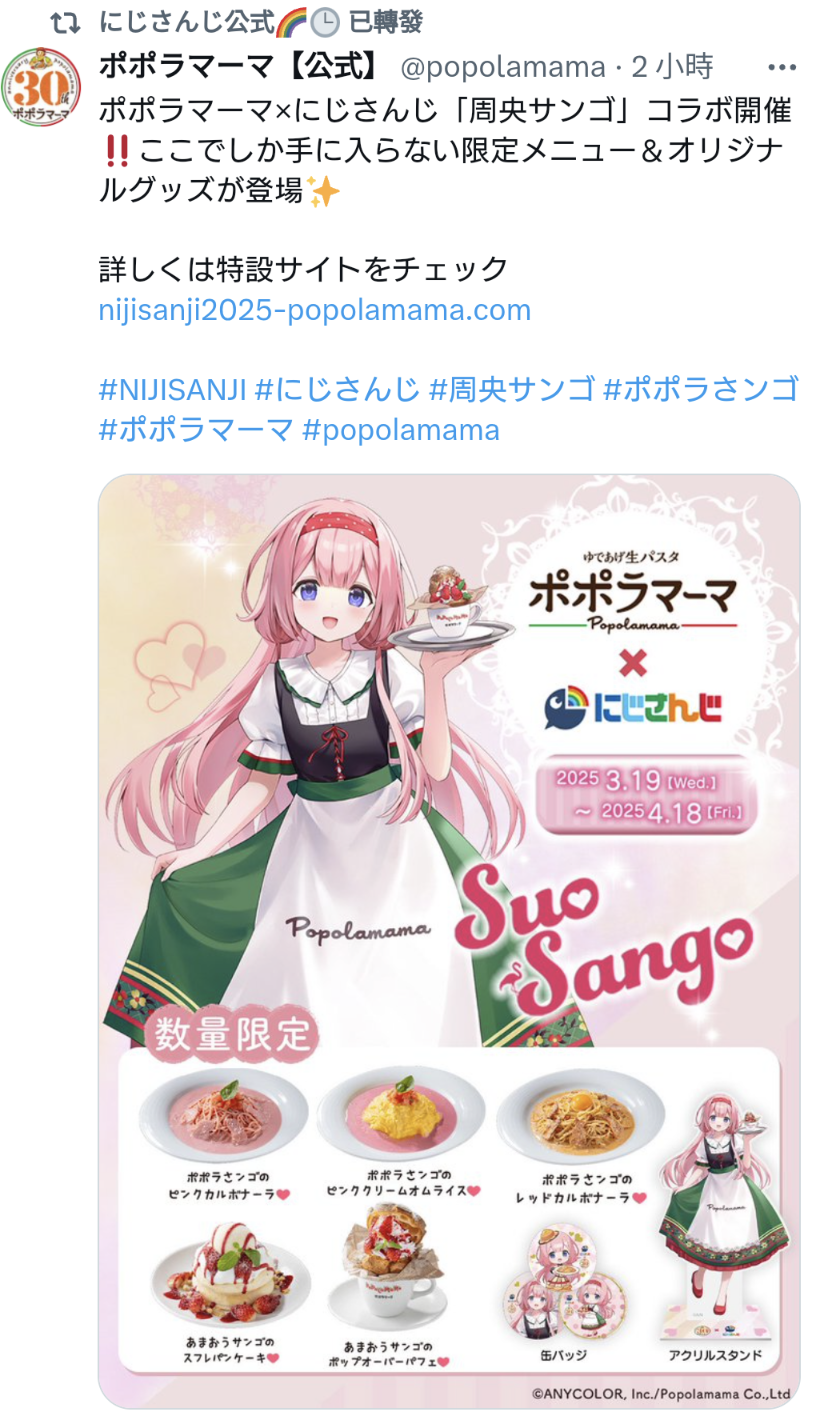
Task: Tap the にじさんじ logo in the poster
Action: click(x=633, y=707)
